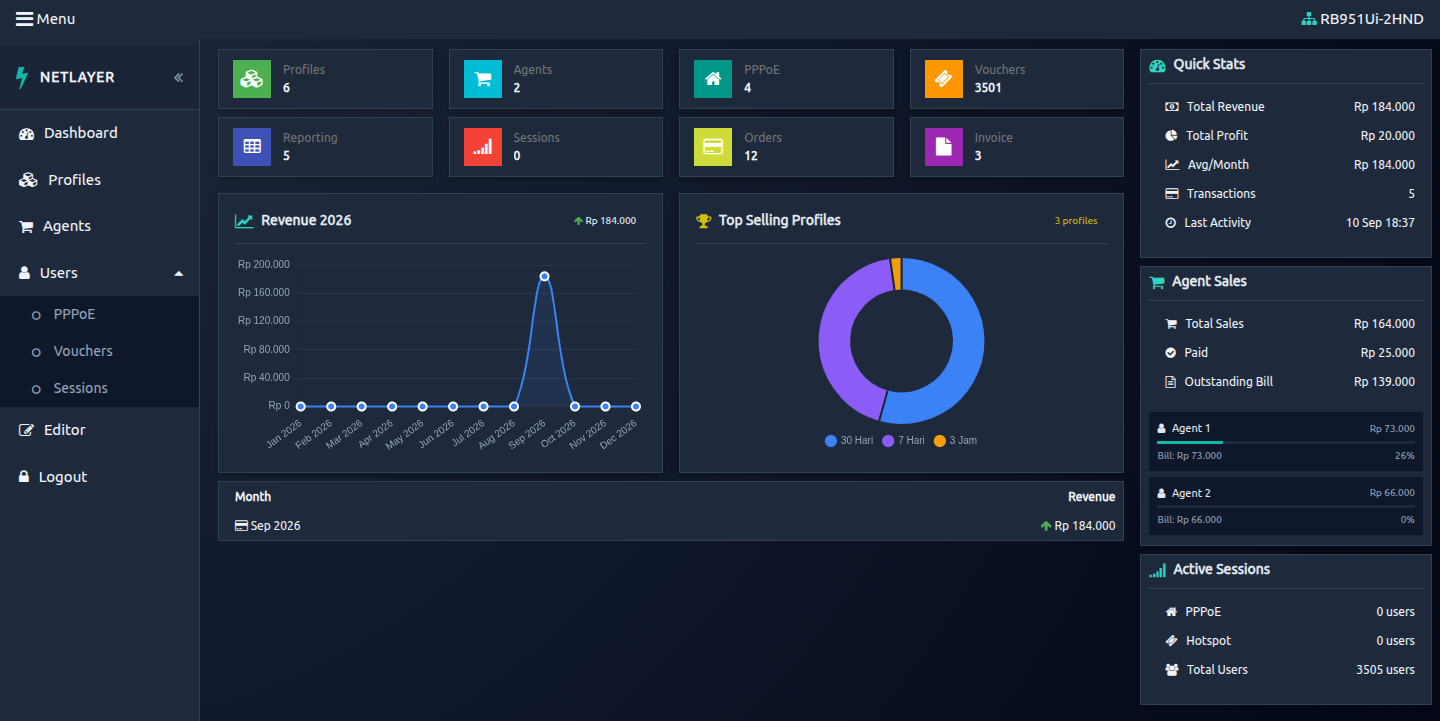Click the NETLAYER lightning bolt logo
This screenshot has width=1440, height=721.
tap(23, 77)
